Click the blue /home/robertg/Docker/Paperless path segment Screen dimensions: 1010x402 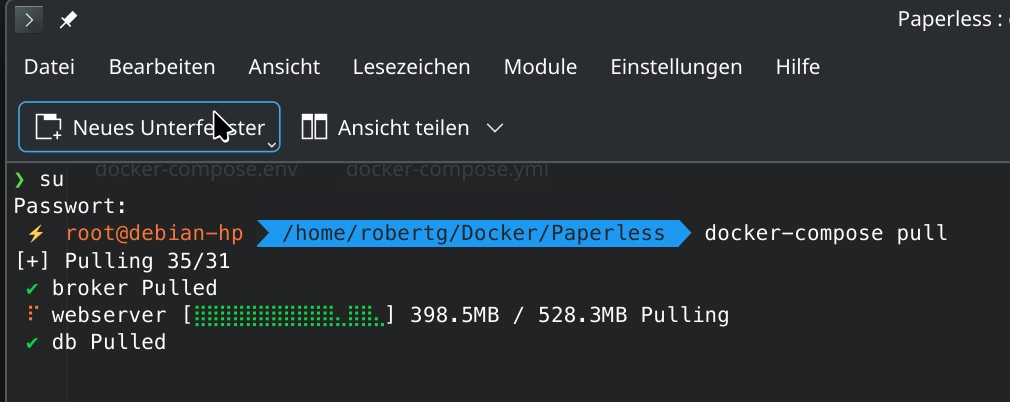click(473, 234)
